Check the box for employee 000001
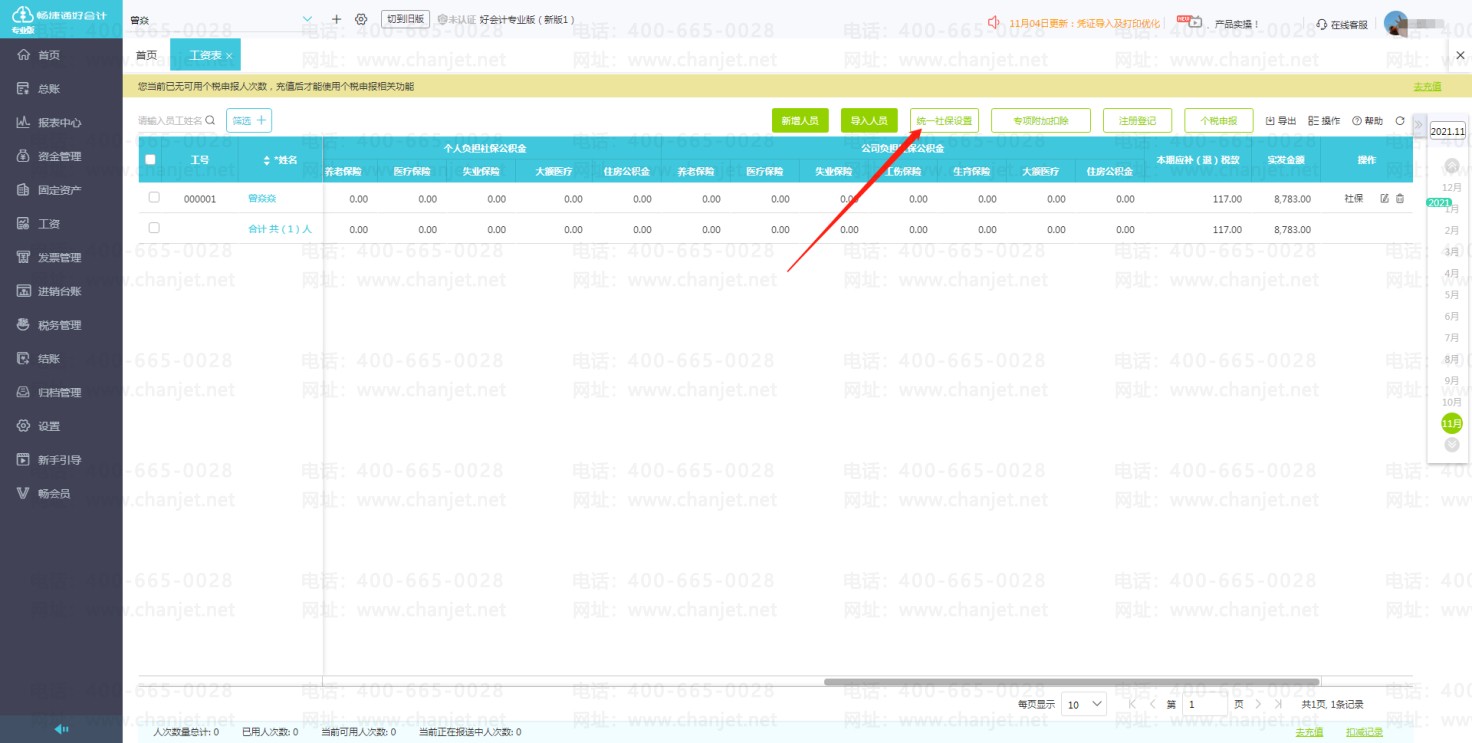The width and height of the screenshot is (1472, 743). [x=154, y=198]
